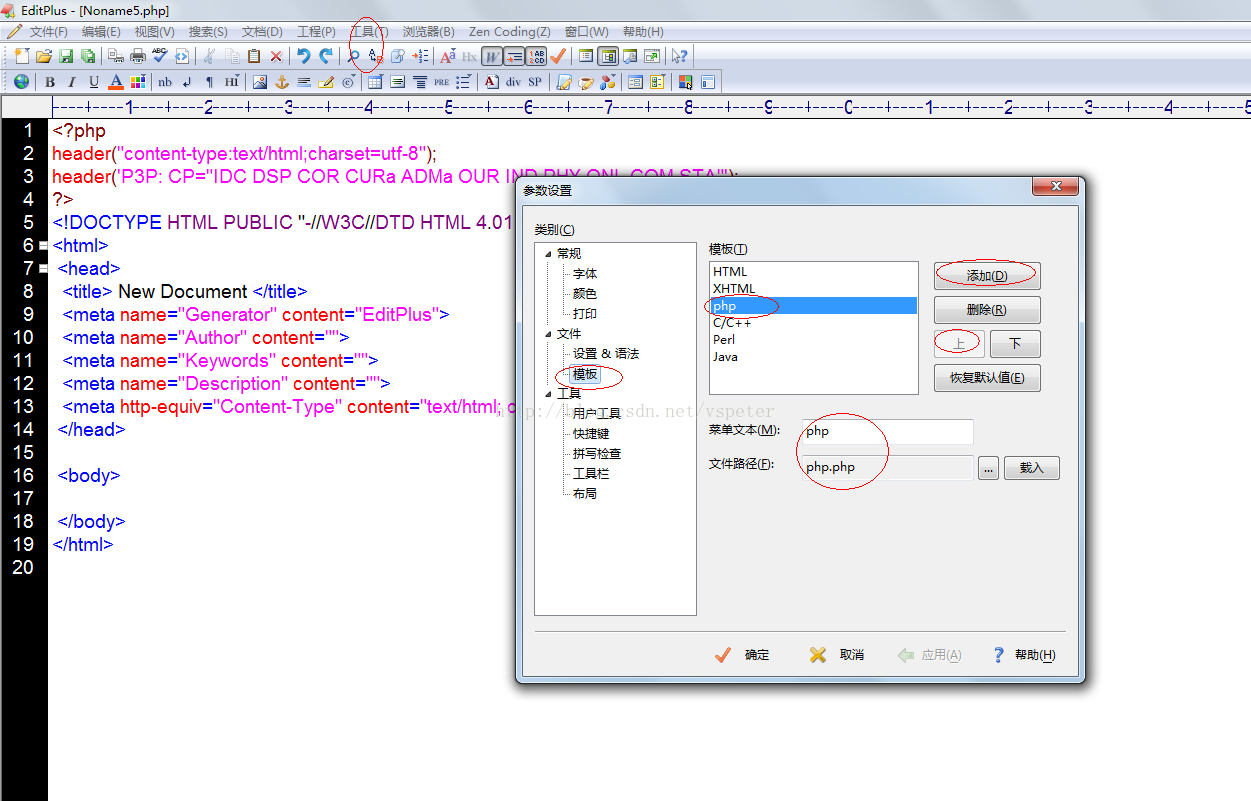
Task: Apply Italic from HTML toolbar
Action: coord(71,82)
